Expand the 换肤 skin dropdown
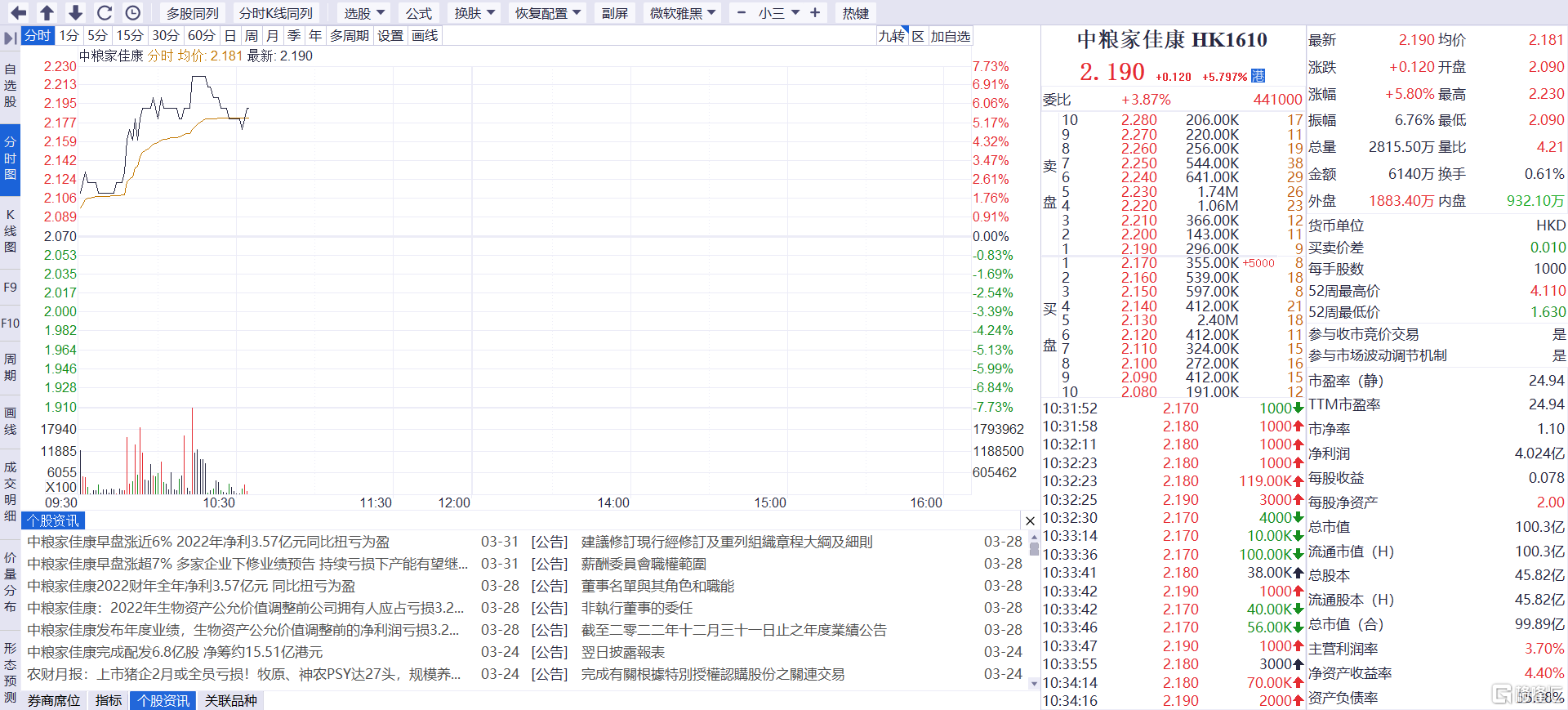 475,13
